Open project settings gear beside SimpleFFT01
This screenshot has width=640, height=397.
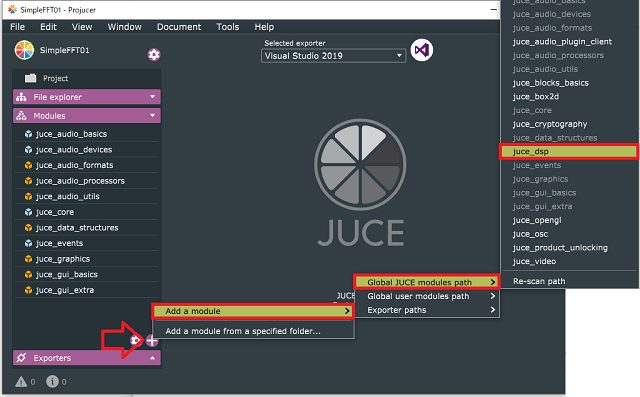tap(154, 55)
